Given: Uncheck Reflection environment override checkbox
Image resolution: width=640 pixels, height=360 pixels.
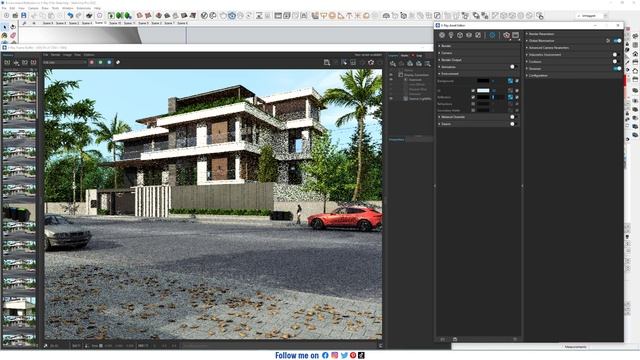Looking at the screenshot, I should pos(473,97).
